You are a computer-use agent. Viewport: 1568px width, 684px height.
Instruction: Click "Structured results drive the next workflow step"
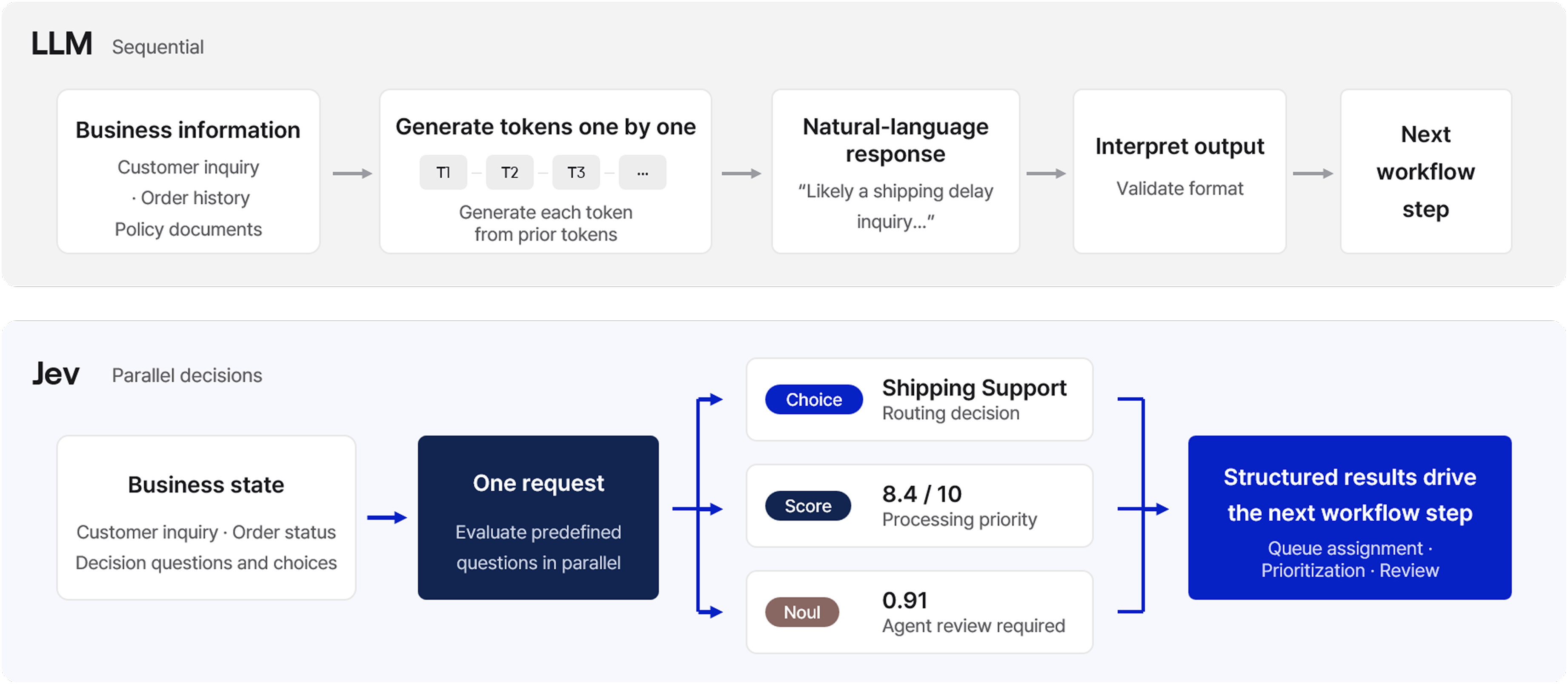coord(1350,495)
